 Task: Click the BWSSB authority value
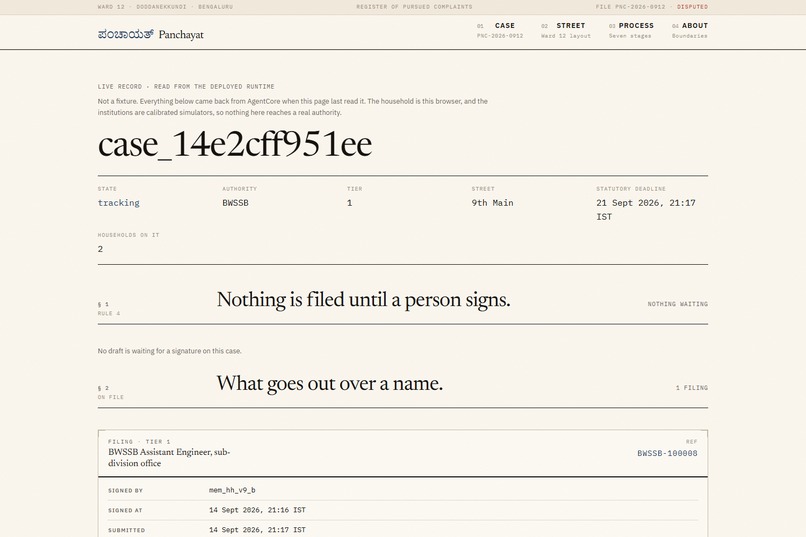(x=235, y=203)
